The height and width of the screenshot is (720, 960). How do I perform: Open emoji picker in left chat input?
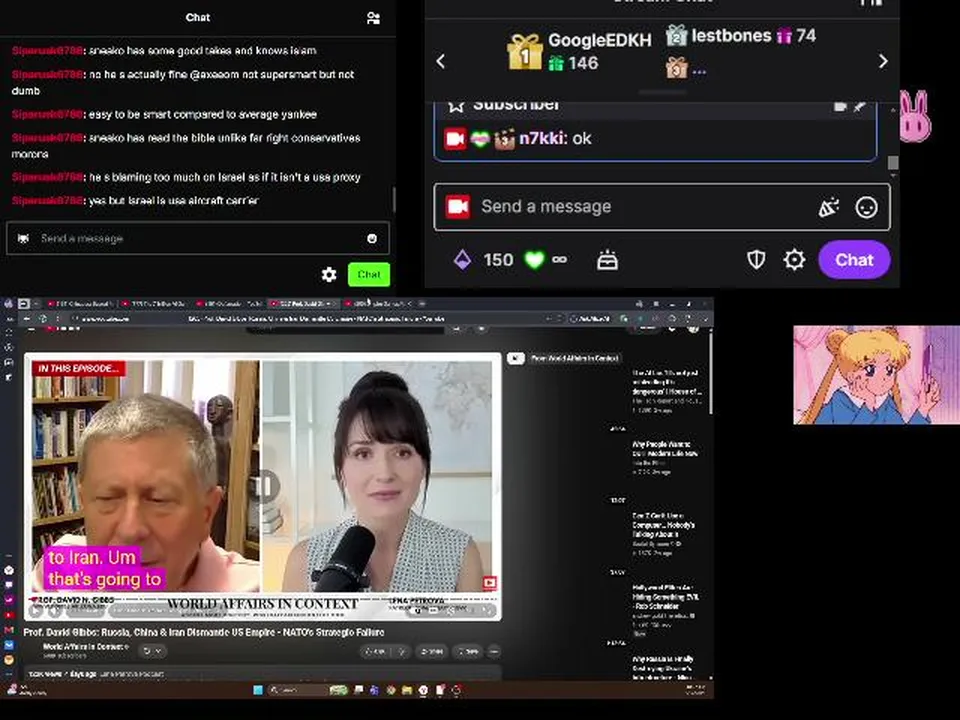(x=372, y=238)
